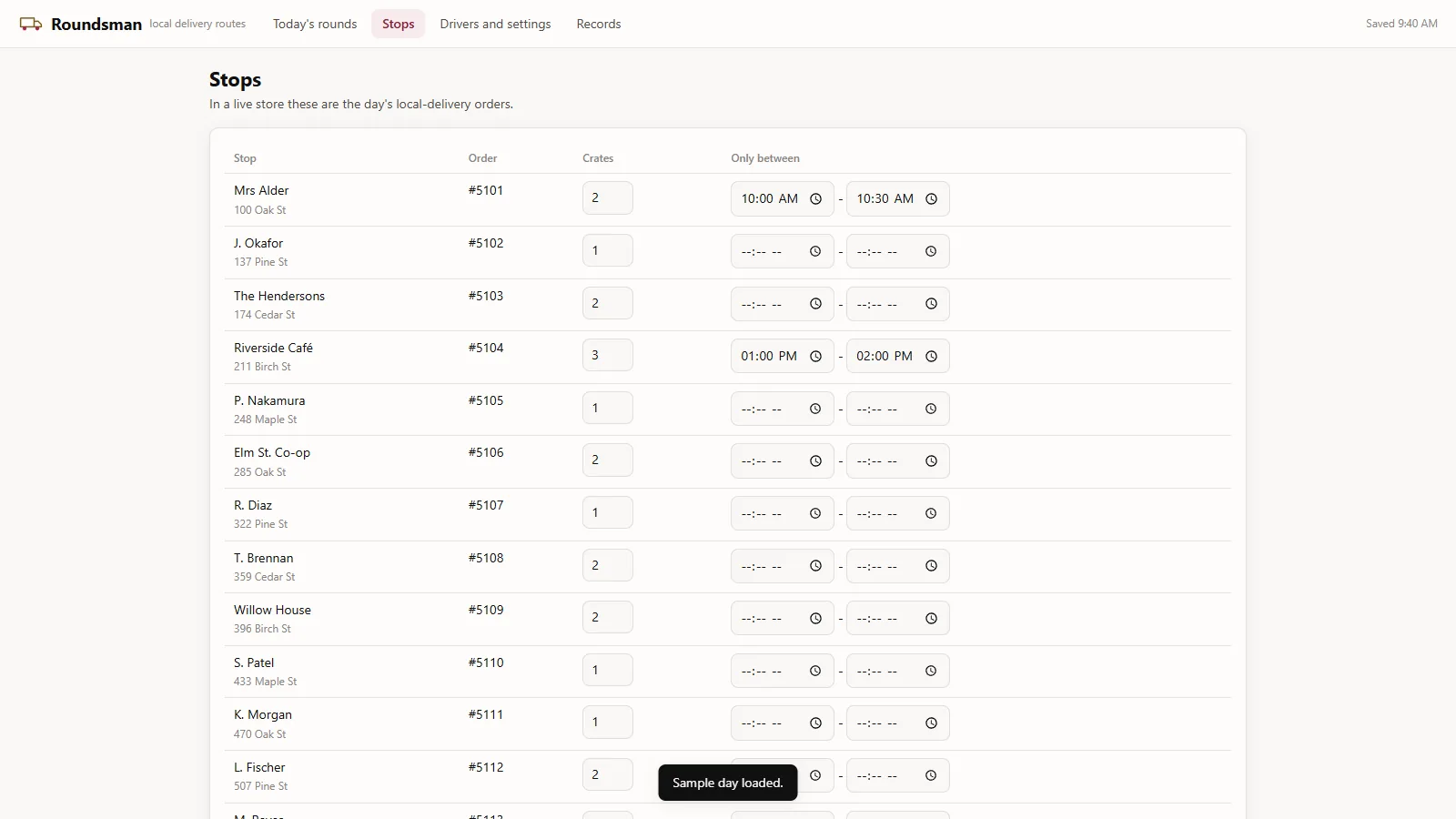Viewport: 1456px width, 819px height.
Task: Open Today's rounds tab
Action: (315, 24)
